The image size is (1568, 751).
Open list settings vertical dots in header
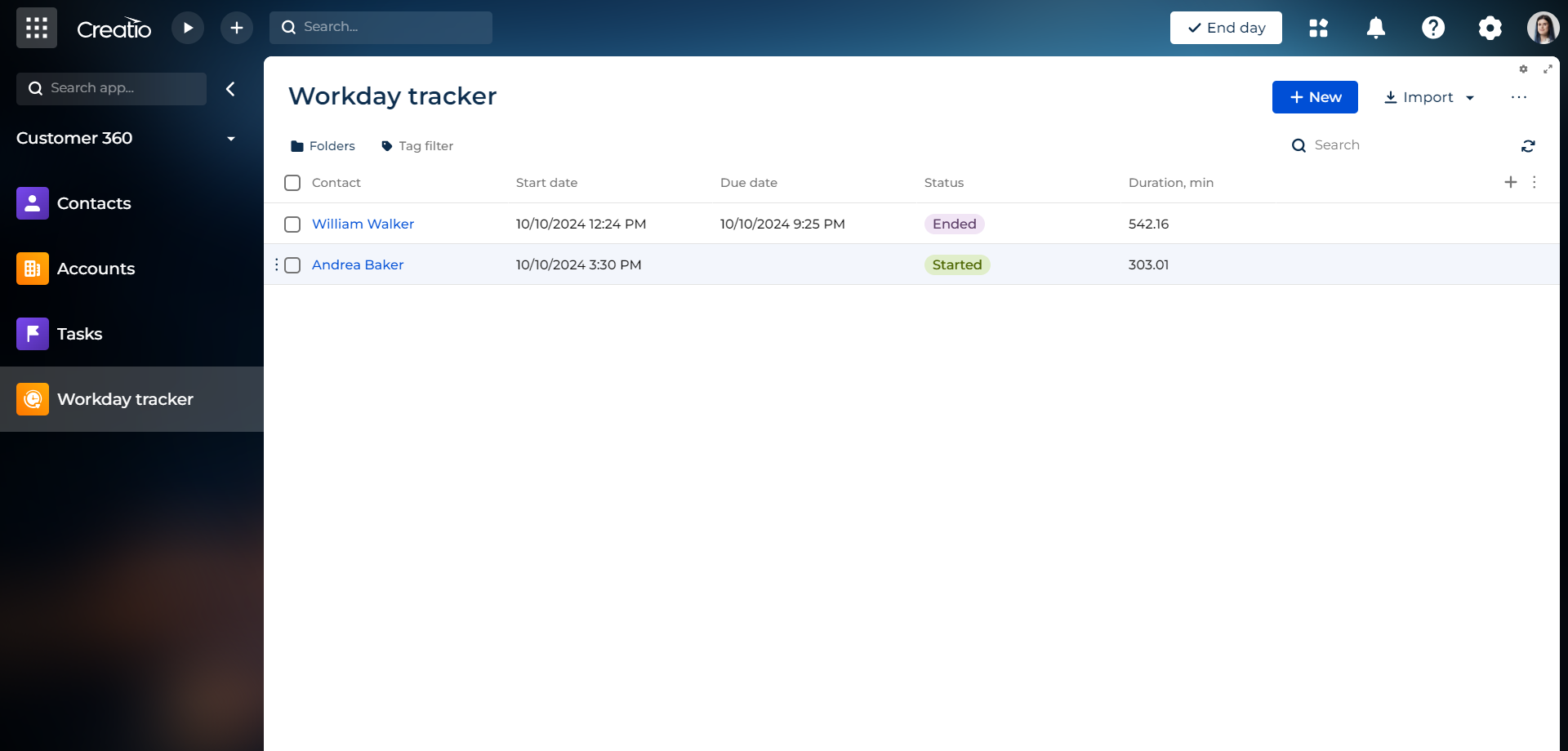pos(1535,182)
